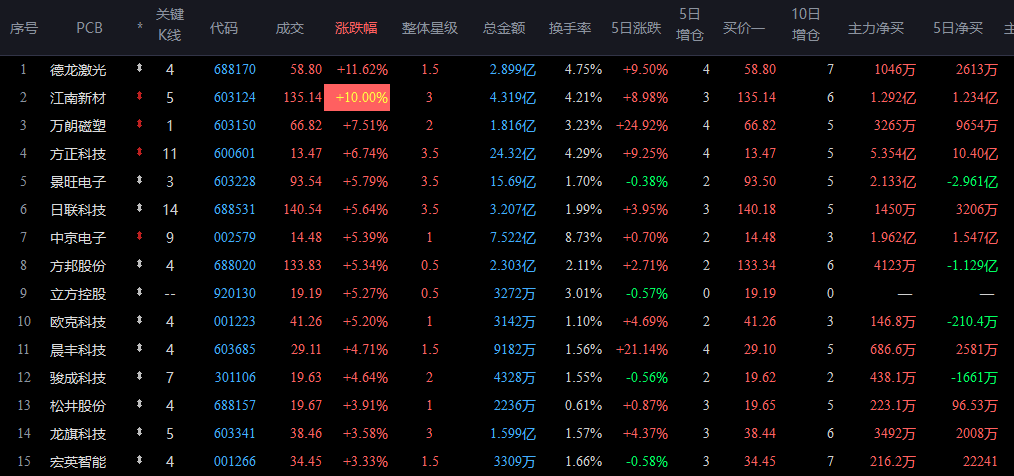The width and height of the screenshot is (1014, 476).
Task: Select stock name 龙旗科技
Action: point(78,434)
